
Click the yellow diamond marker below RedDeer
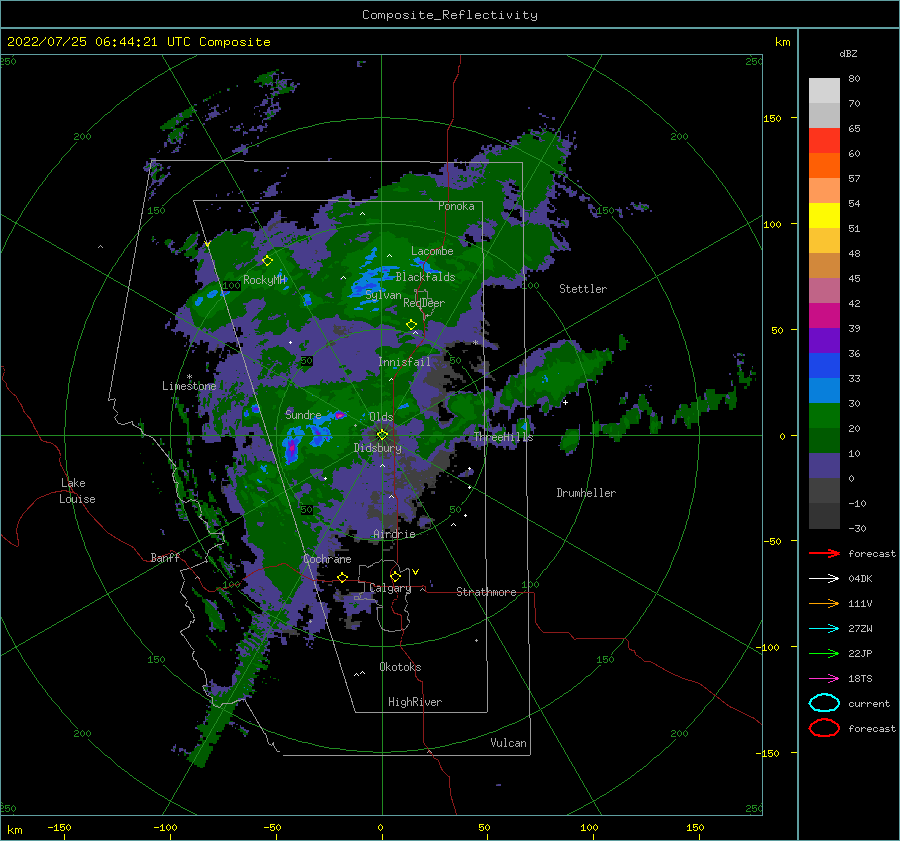click(411, 325)
